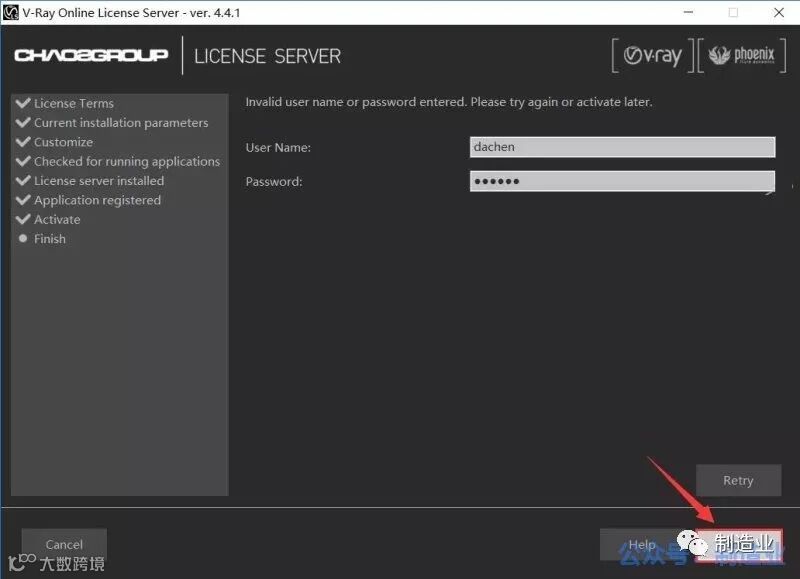Minimize the License Server window
The width and height of the screenshot is (800, 579).
(x=688, y=12)
